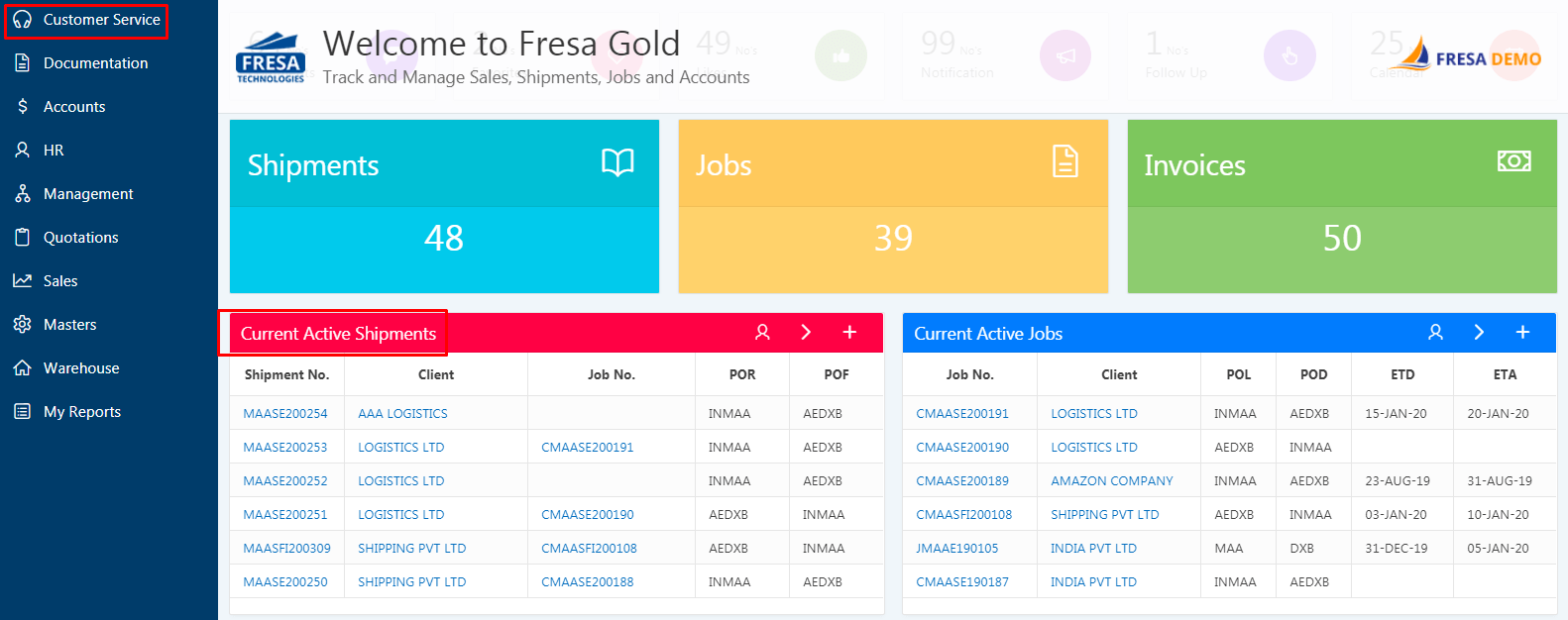The image size is (1568, 620).
Task: Click the document icon on Jobs card
Action: click(1065, 161)
